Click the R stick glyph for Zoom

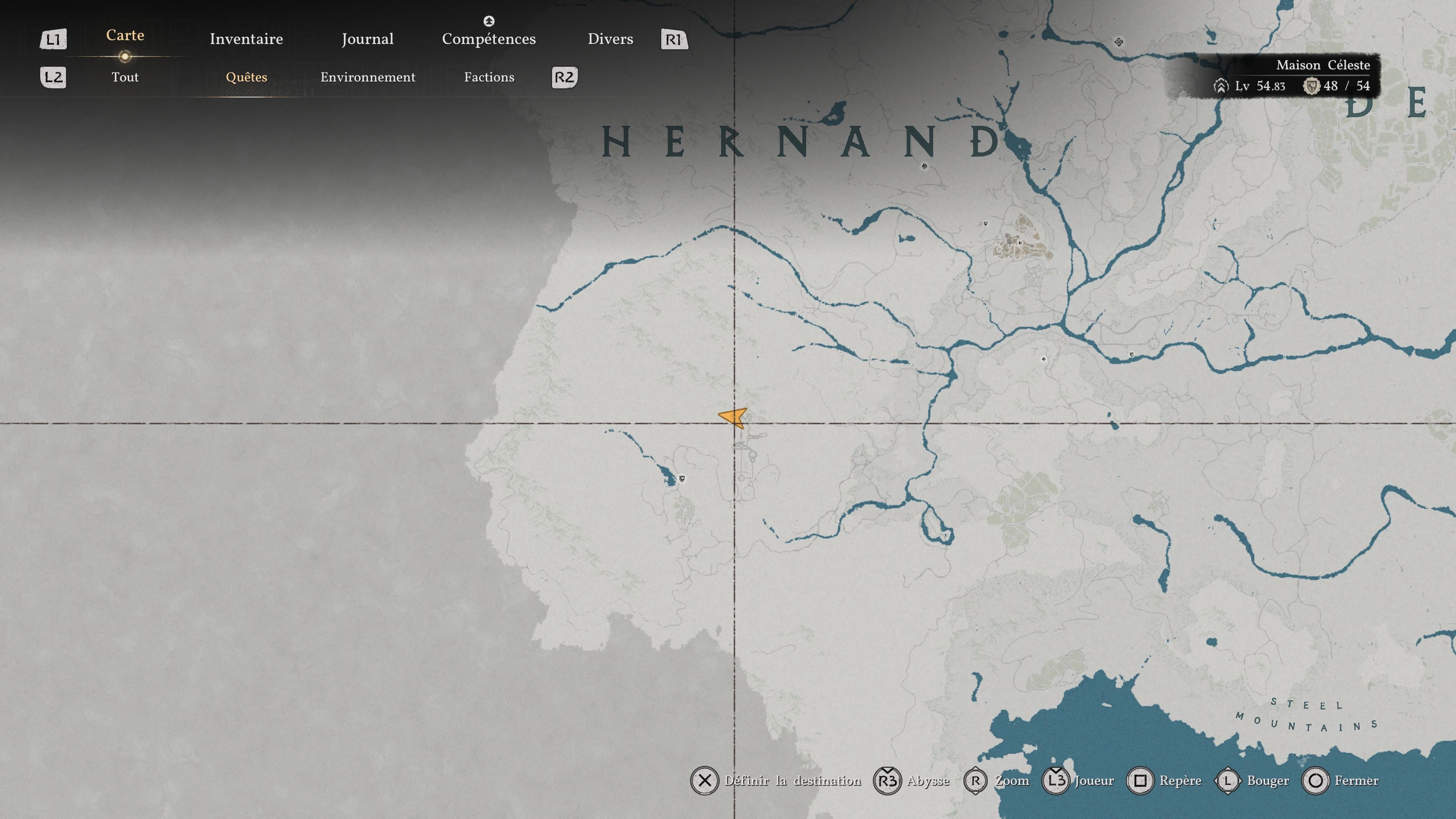(975, 781)
